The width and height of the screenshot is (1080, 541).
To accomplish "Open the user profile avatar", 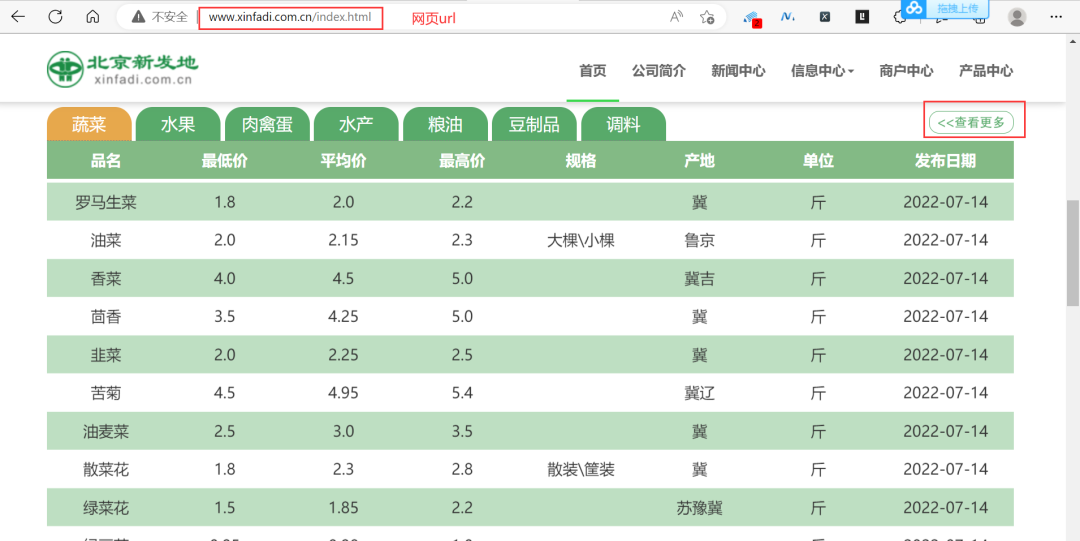I will click(1017, 17).
